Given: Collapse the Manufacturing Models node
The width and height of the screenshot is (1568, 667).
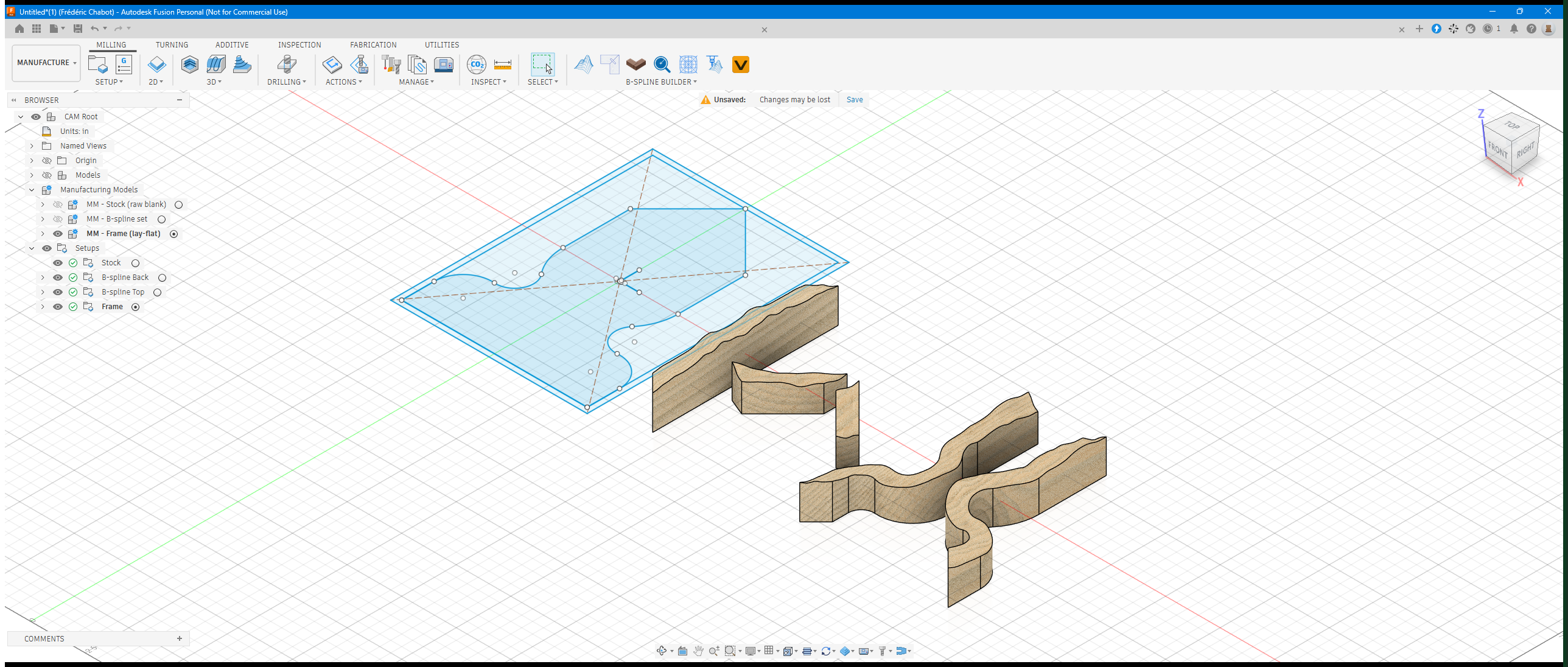Looking at the screenshot, I should coord(32,190).
